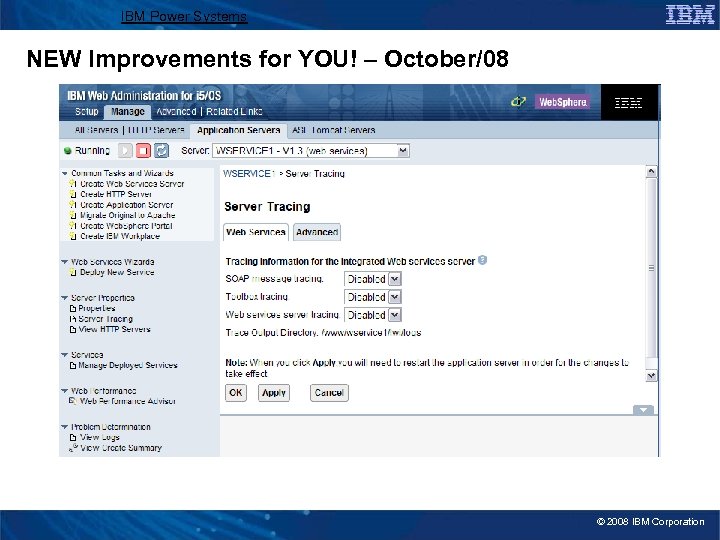Select the All Servers tab
Screen dimensions: 720x540
click(x=96, y=130)
